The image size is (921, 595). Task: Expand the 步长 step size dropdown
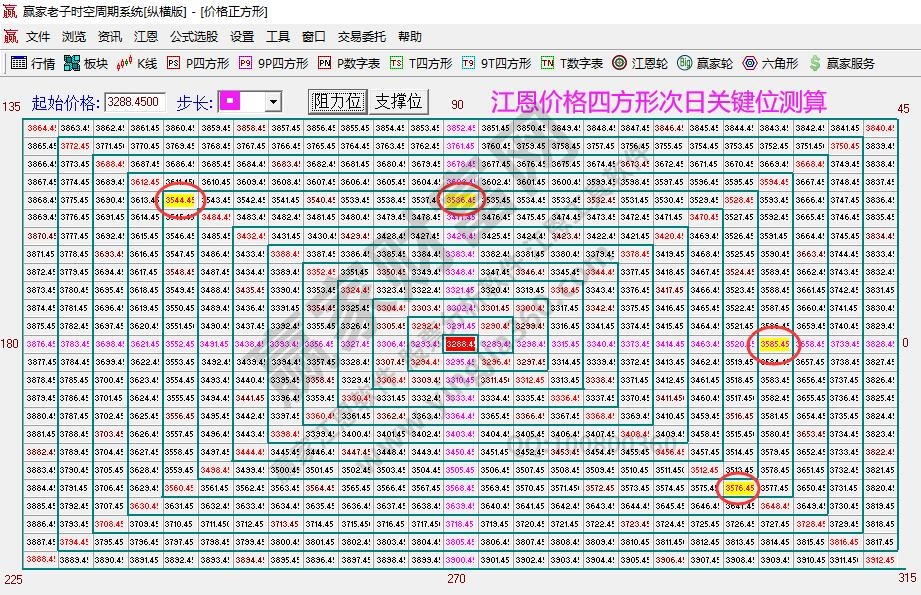[x=274, y=100]
